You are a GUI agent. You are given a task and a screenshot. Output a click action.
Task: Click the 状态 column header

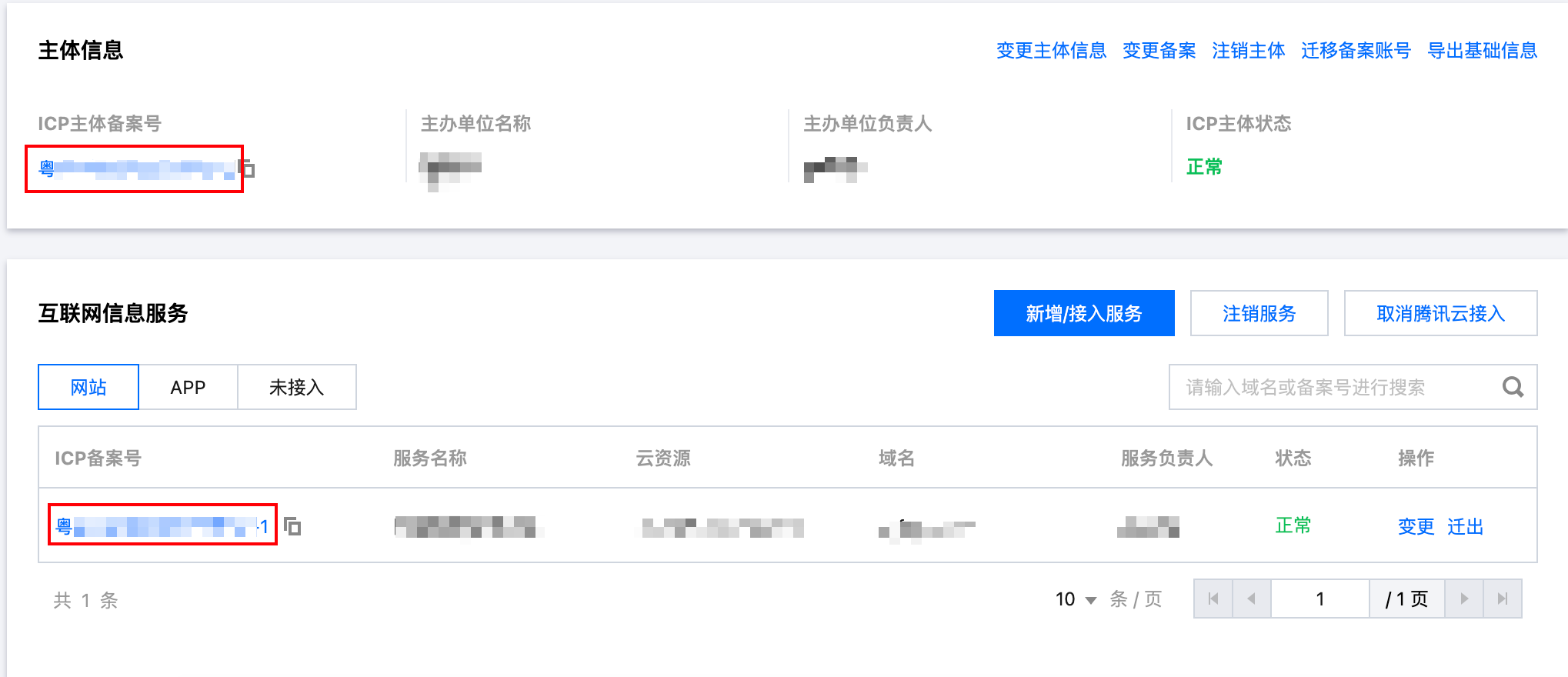click(1293, 459)
